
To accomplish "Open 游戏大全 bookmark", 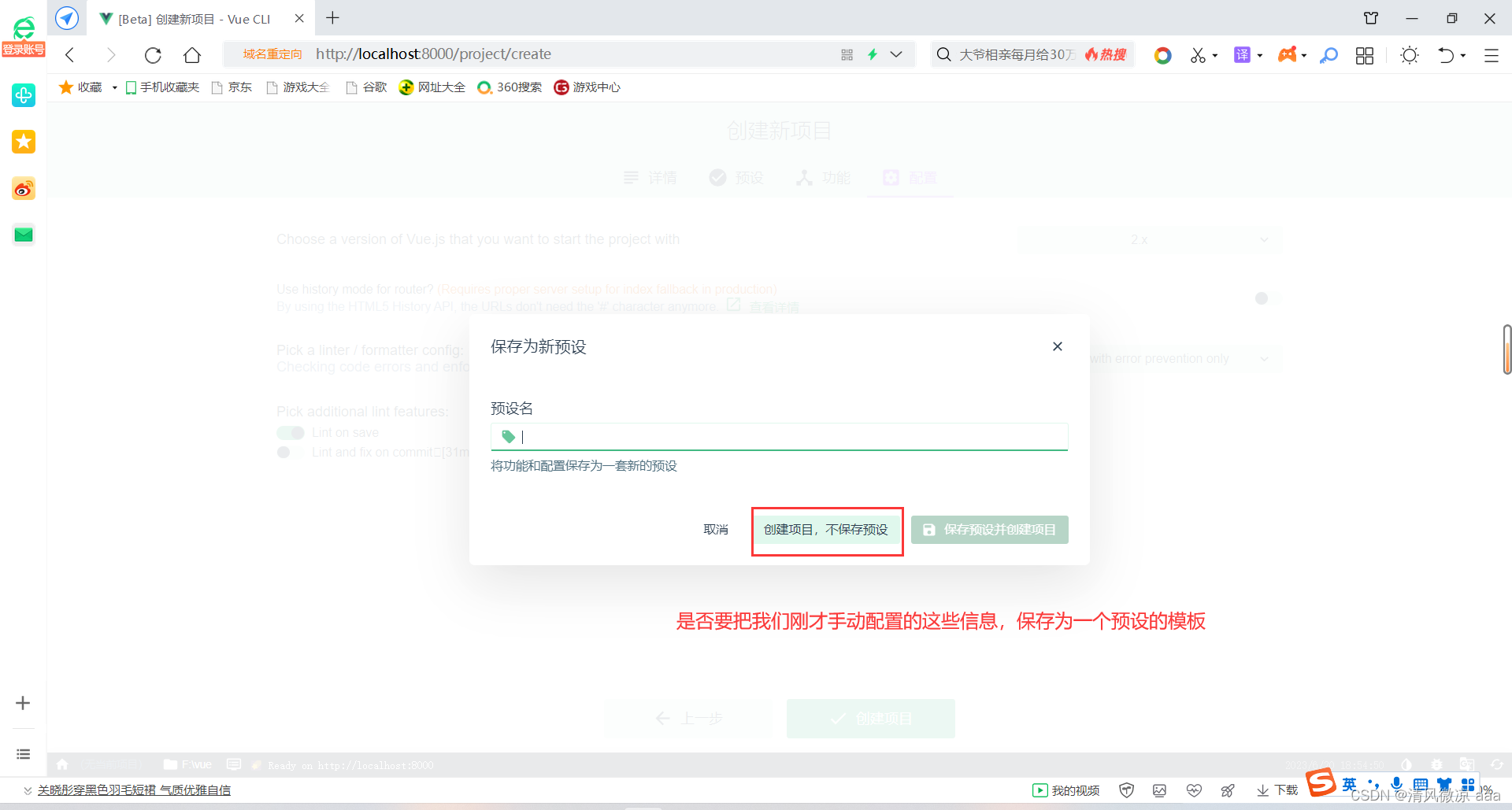I will pos(298,87).
